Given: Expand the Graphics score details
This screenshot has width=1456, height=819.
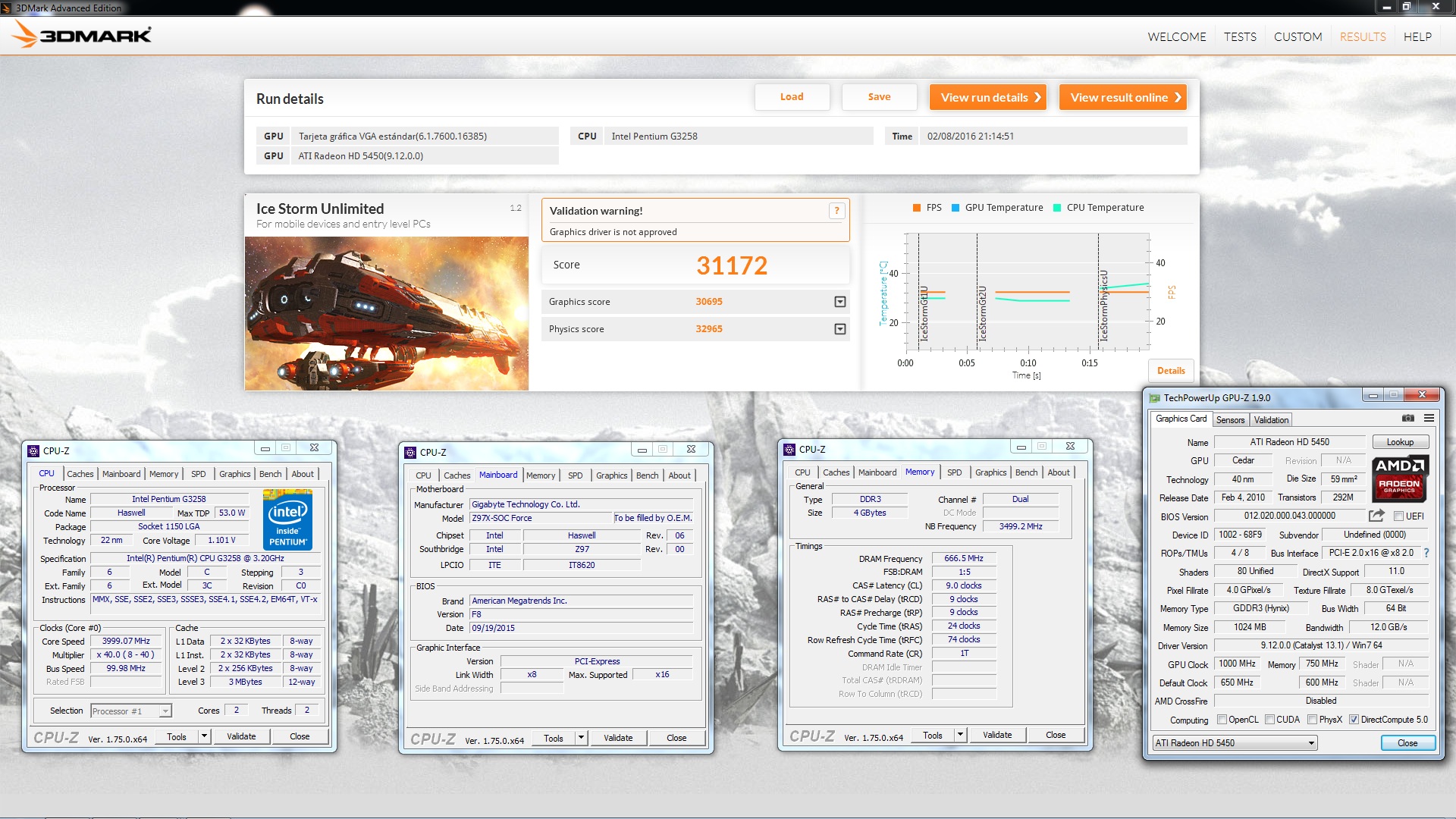Looking at the screenshot, I should tap(840, 302).
